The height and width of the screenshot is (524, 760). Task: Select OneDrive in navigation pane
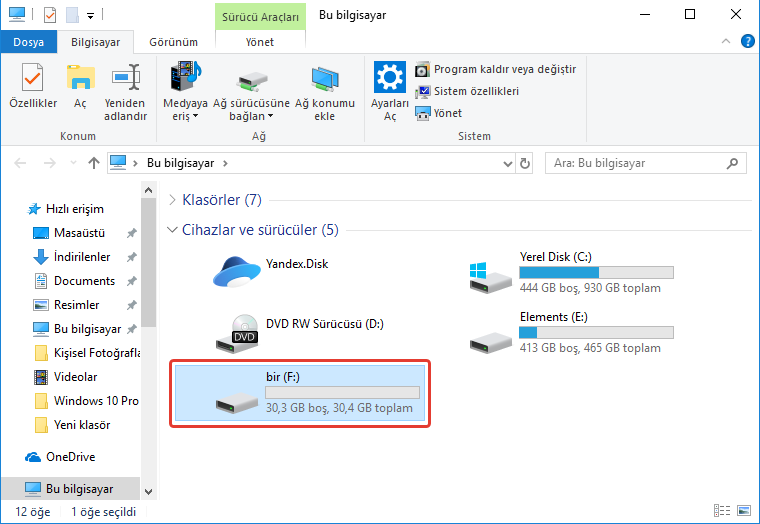tap(70, 457)
